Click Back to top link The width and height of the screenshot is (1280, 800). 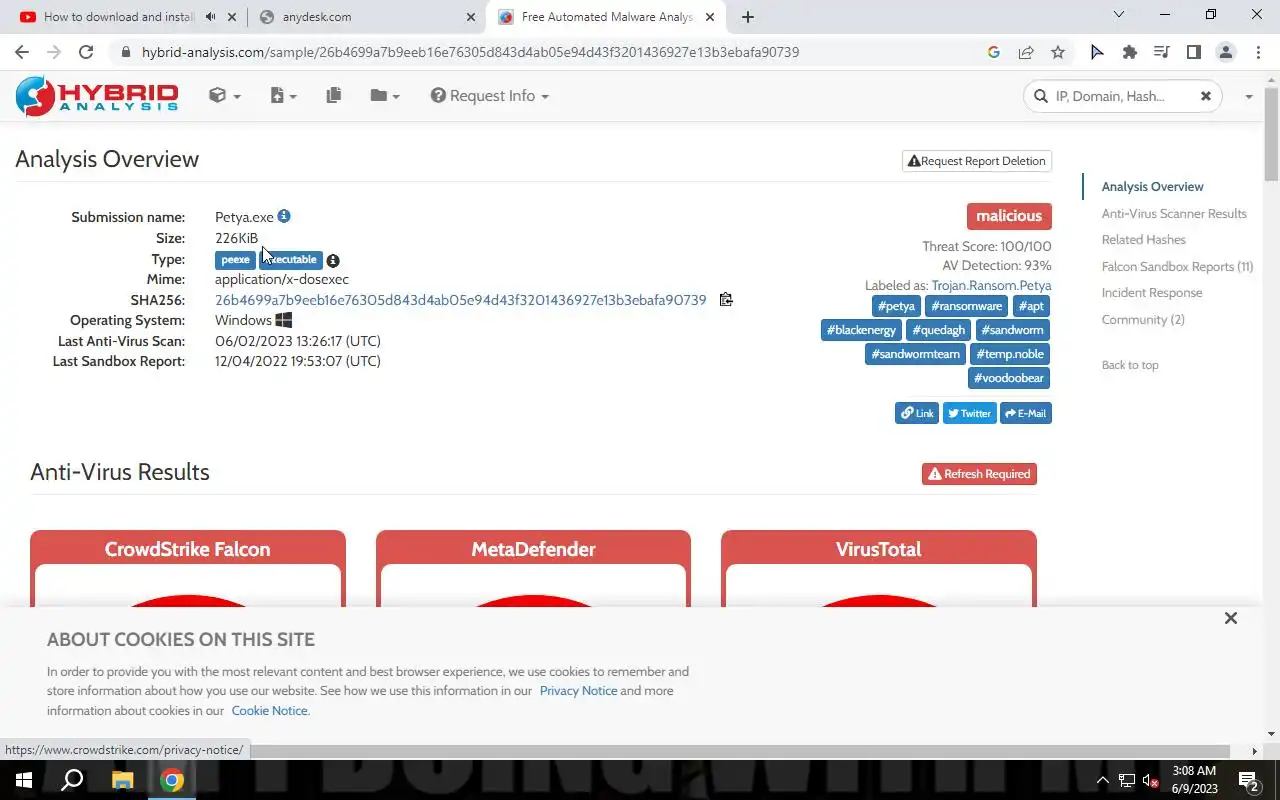(x=1130, y=365)
